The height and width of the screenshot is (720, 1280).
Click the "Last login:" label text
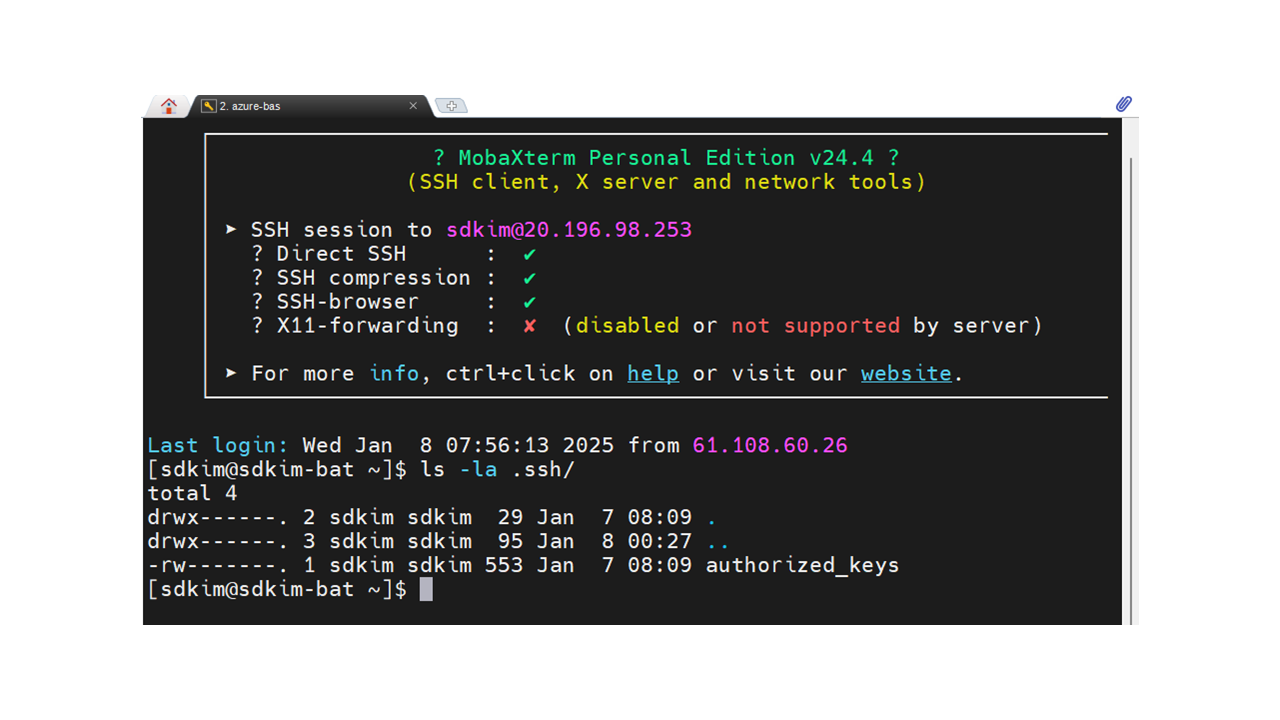[x=218, y=445]
